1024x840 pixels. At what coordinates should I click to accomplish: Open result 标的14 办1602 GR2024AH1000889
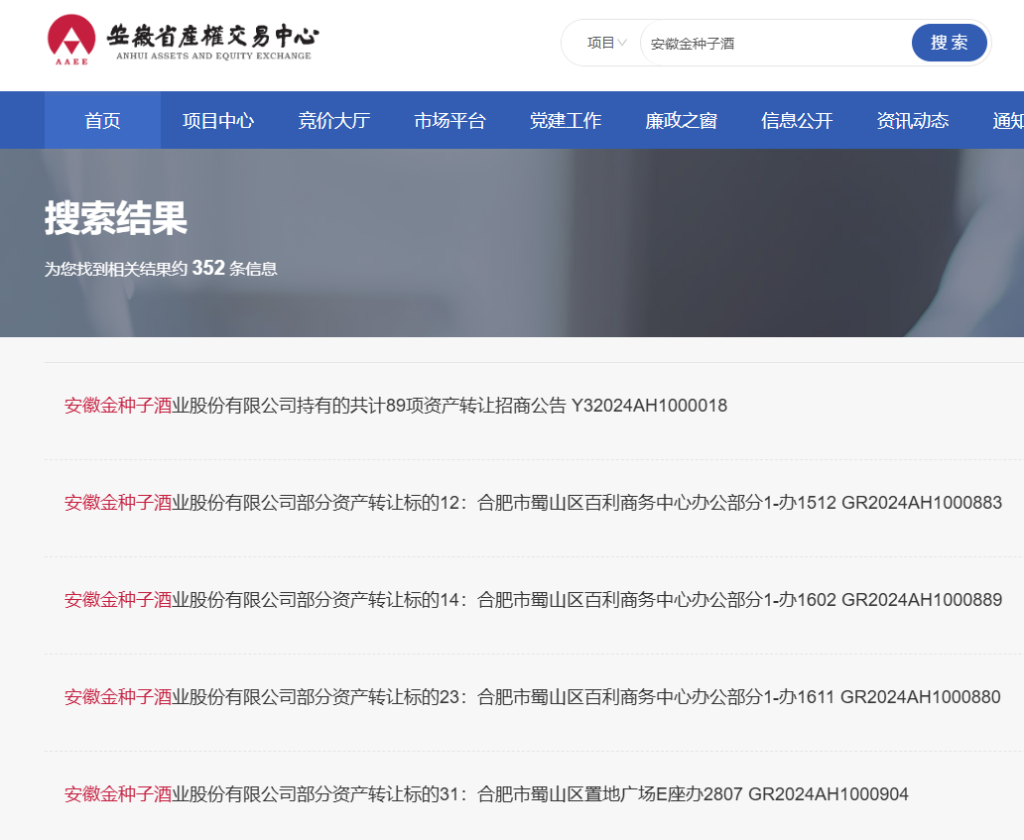(533, 600)
